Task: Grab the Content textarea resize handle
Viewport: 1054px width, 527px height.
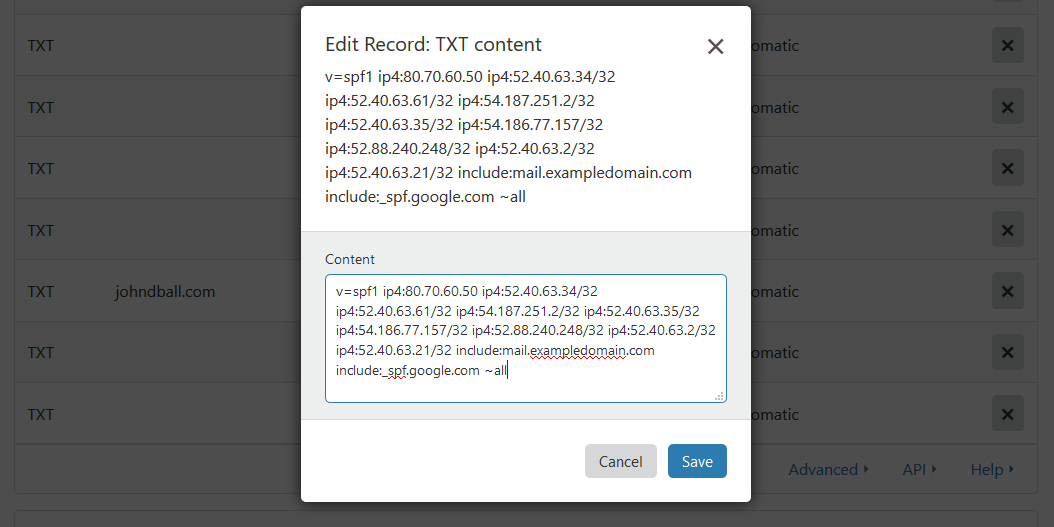Action: [x=719, y=396]
